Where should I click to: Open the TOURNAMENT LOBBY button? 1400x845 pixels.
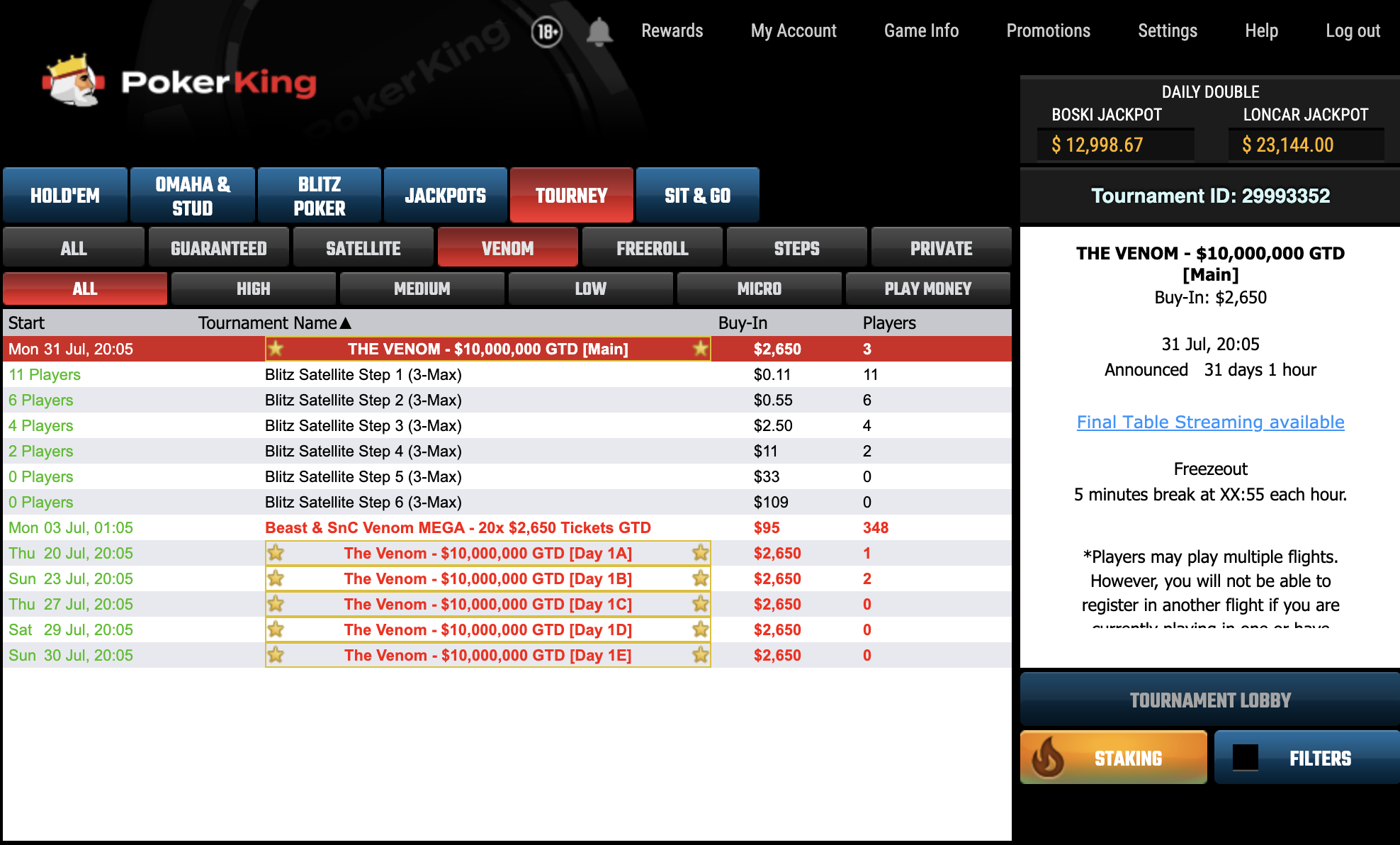pyautogui.click(x=1210, y=700)
